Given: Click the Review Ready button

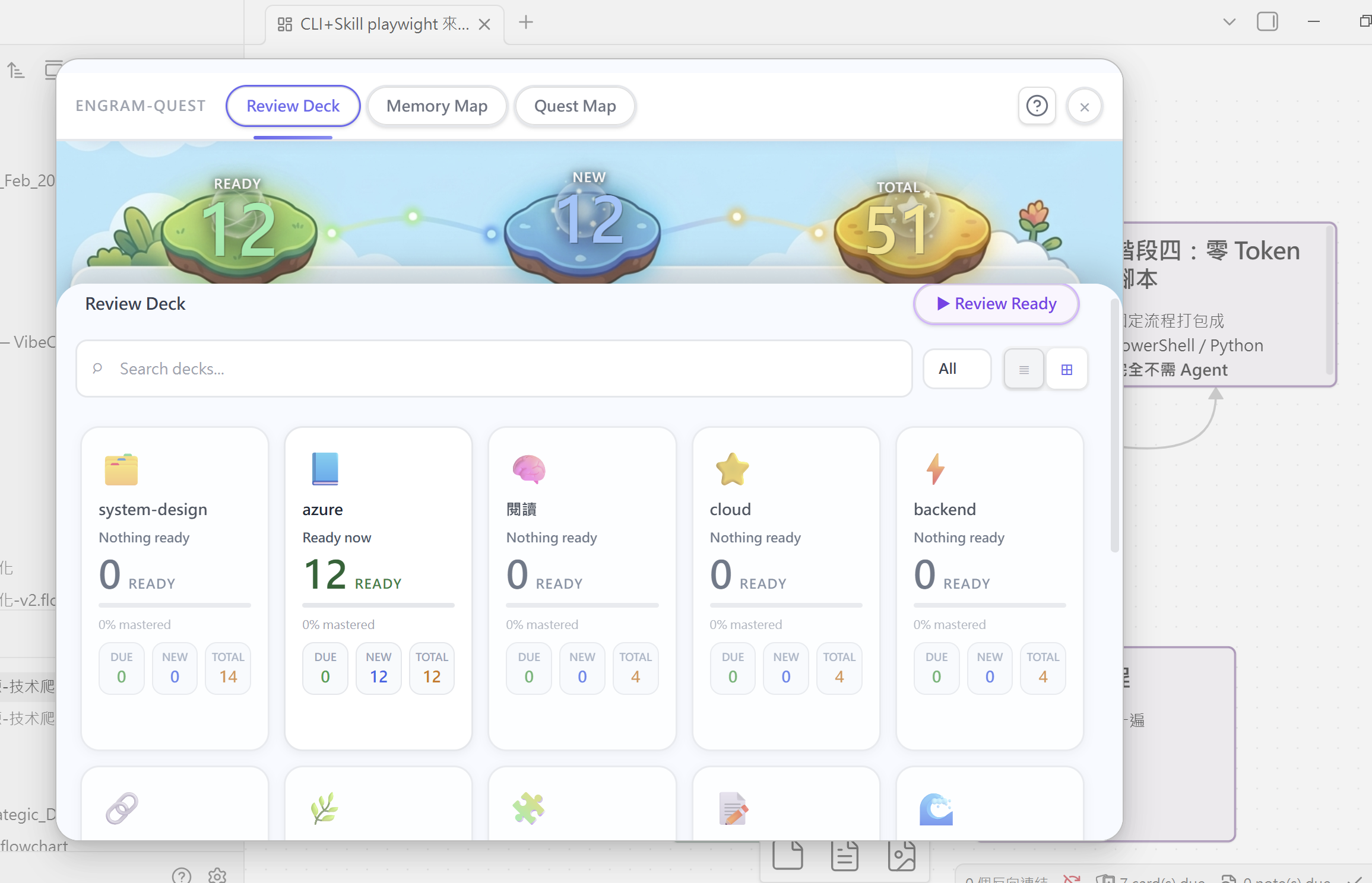Looking at the screenshot, I should [996, 304].
